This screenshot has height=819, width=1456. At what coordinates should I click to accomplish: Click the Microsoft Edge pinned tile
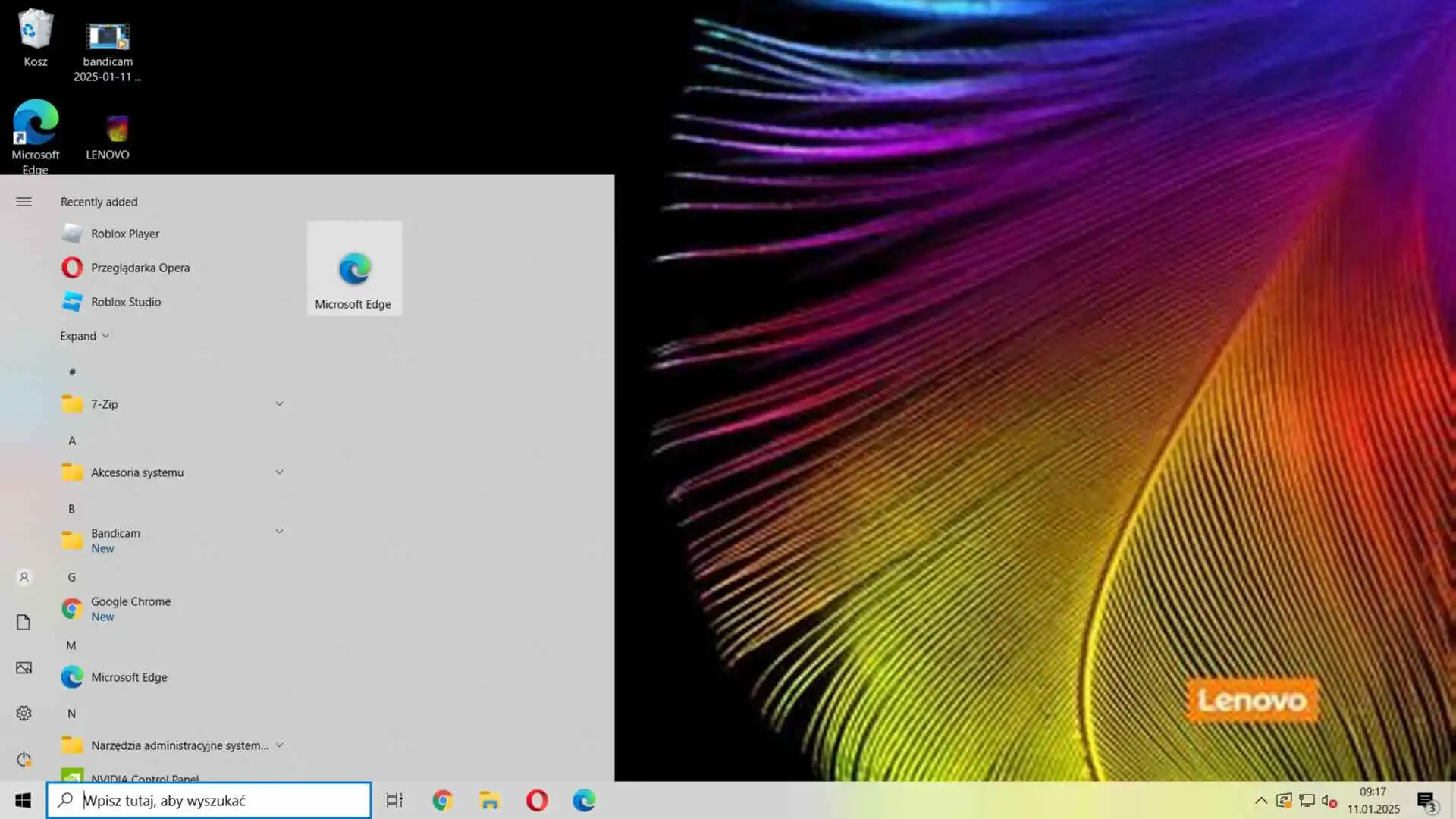point(354,269)
